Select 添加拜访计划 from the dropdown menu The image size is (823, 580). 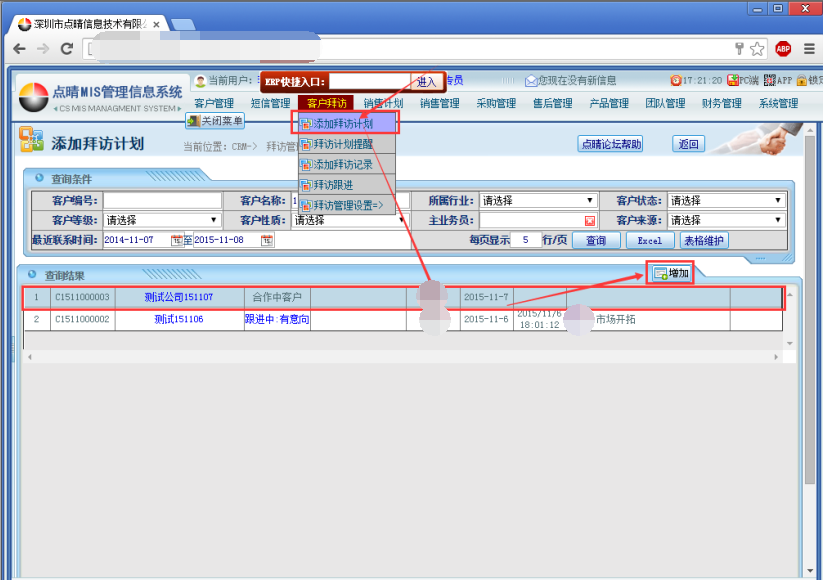(x=343, y=124)
